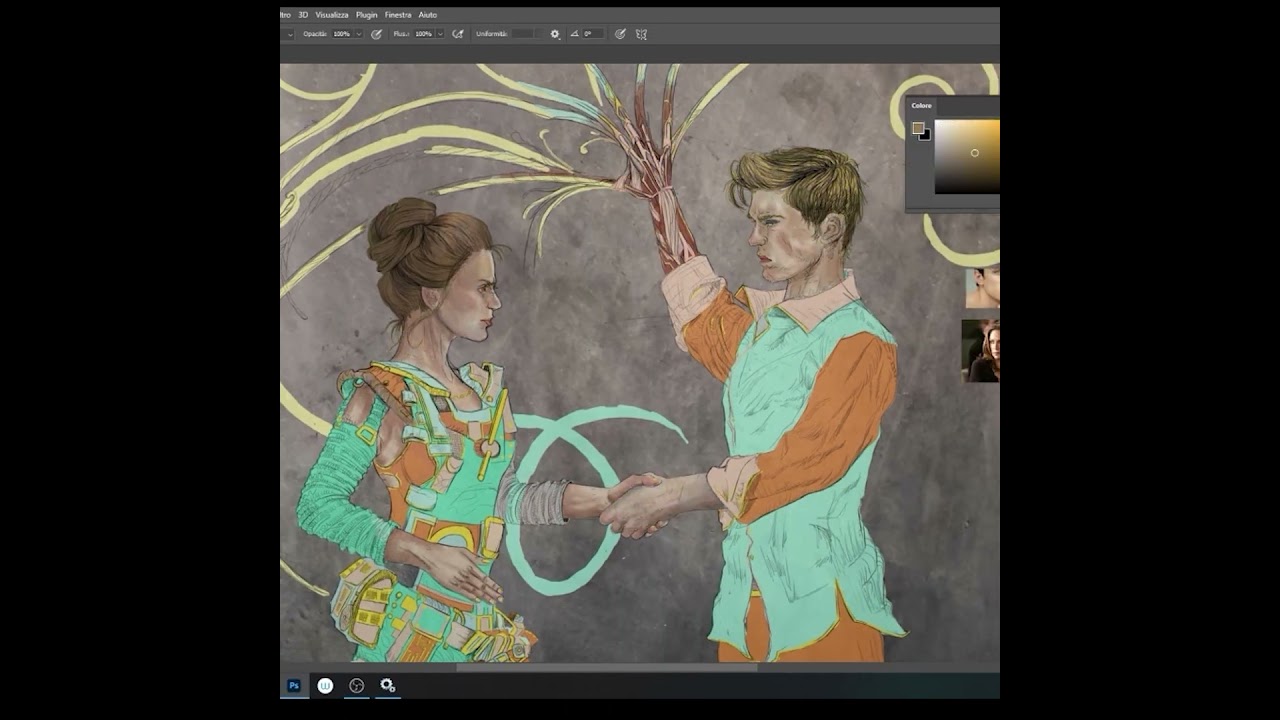Click the Opacità value field
This screenshot has width=1280, height=720.
[x=342, y=34]
